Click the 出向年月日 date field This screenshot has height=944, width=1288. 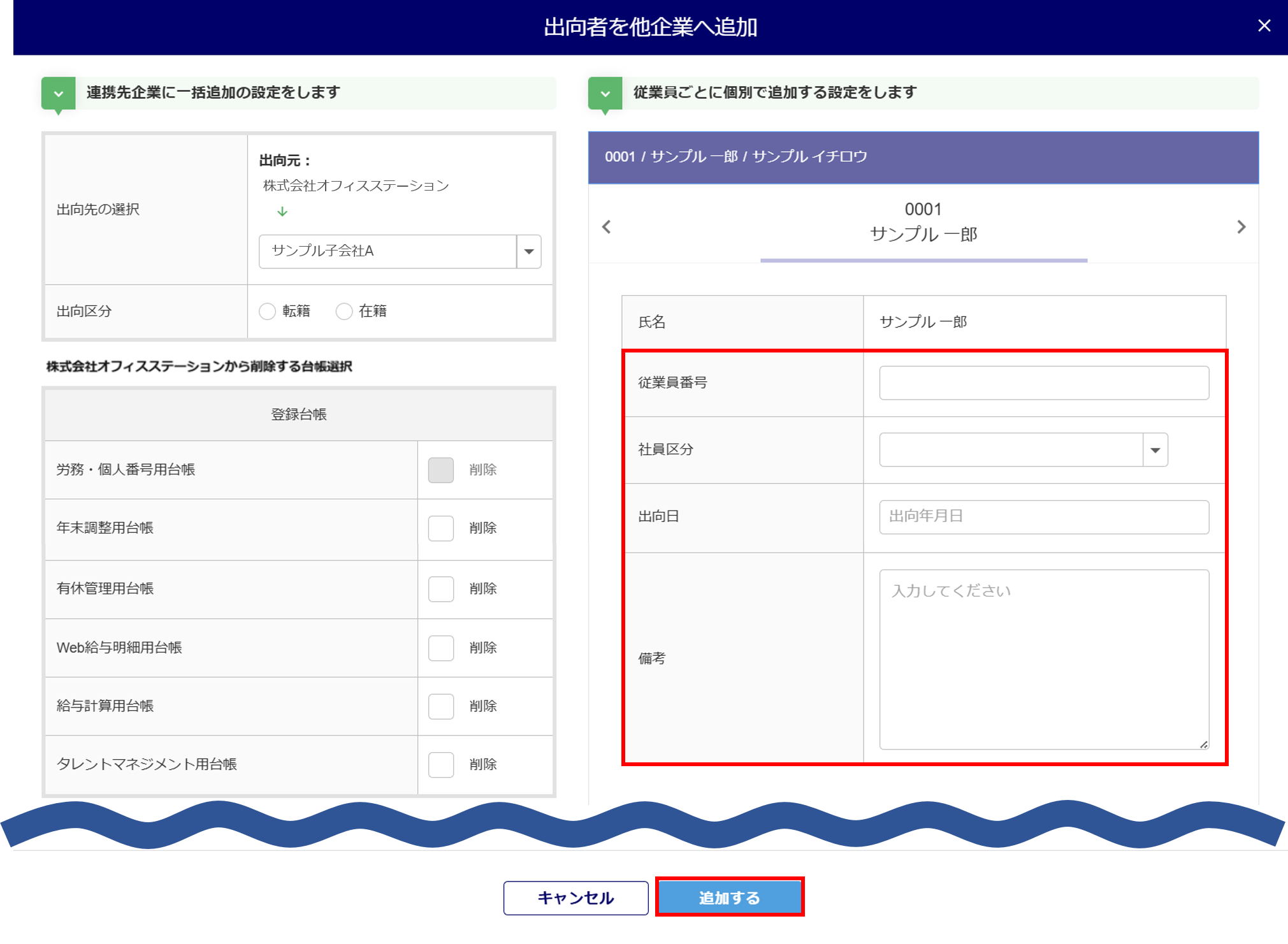1043,517
